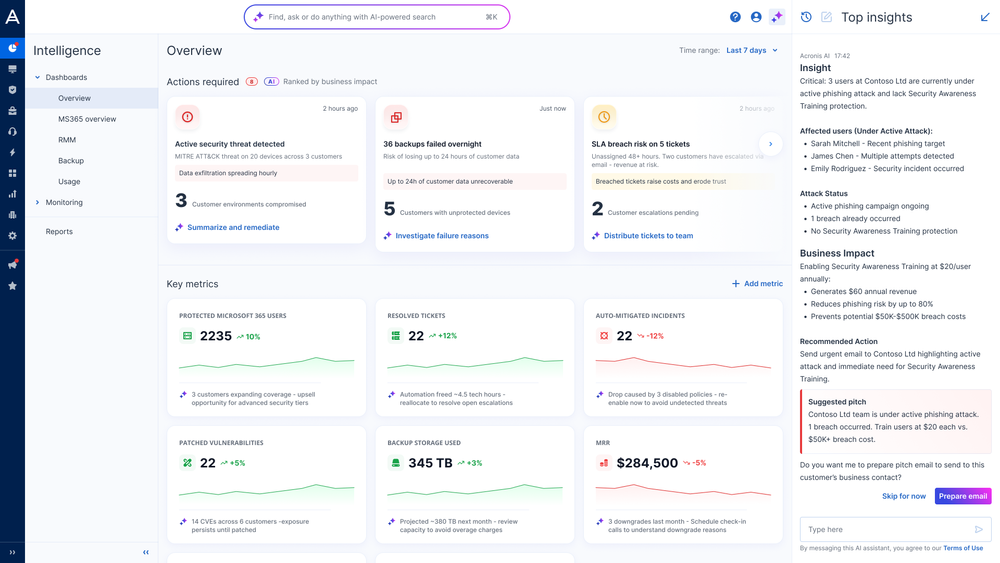Open the building company sidebar icon
1000x563 pixels.
pyautogui.click(x=12, y=215)
